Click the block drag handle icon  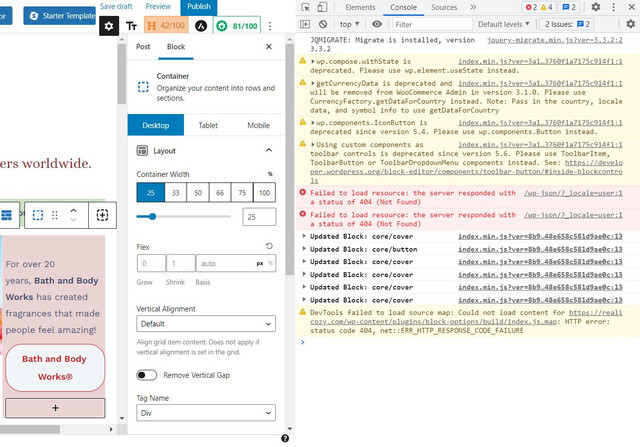tap(55, 215)
